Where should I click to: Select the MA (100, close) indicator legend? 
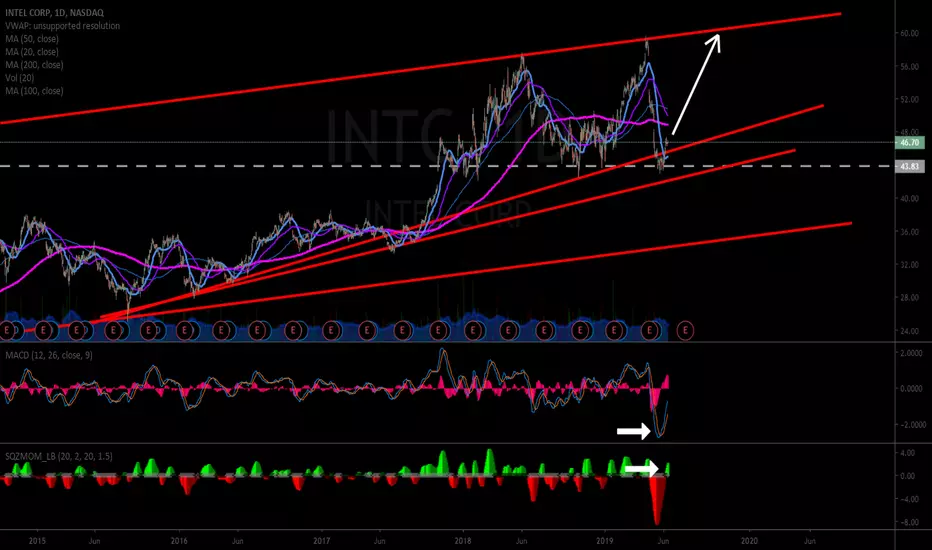pyautogui.click(x=34, y=91)
